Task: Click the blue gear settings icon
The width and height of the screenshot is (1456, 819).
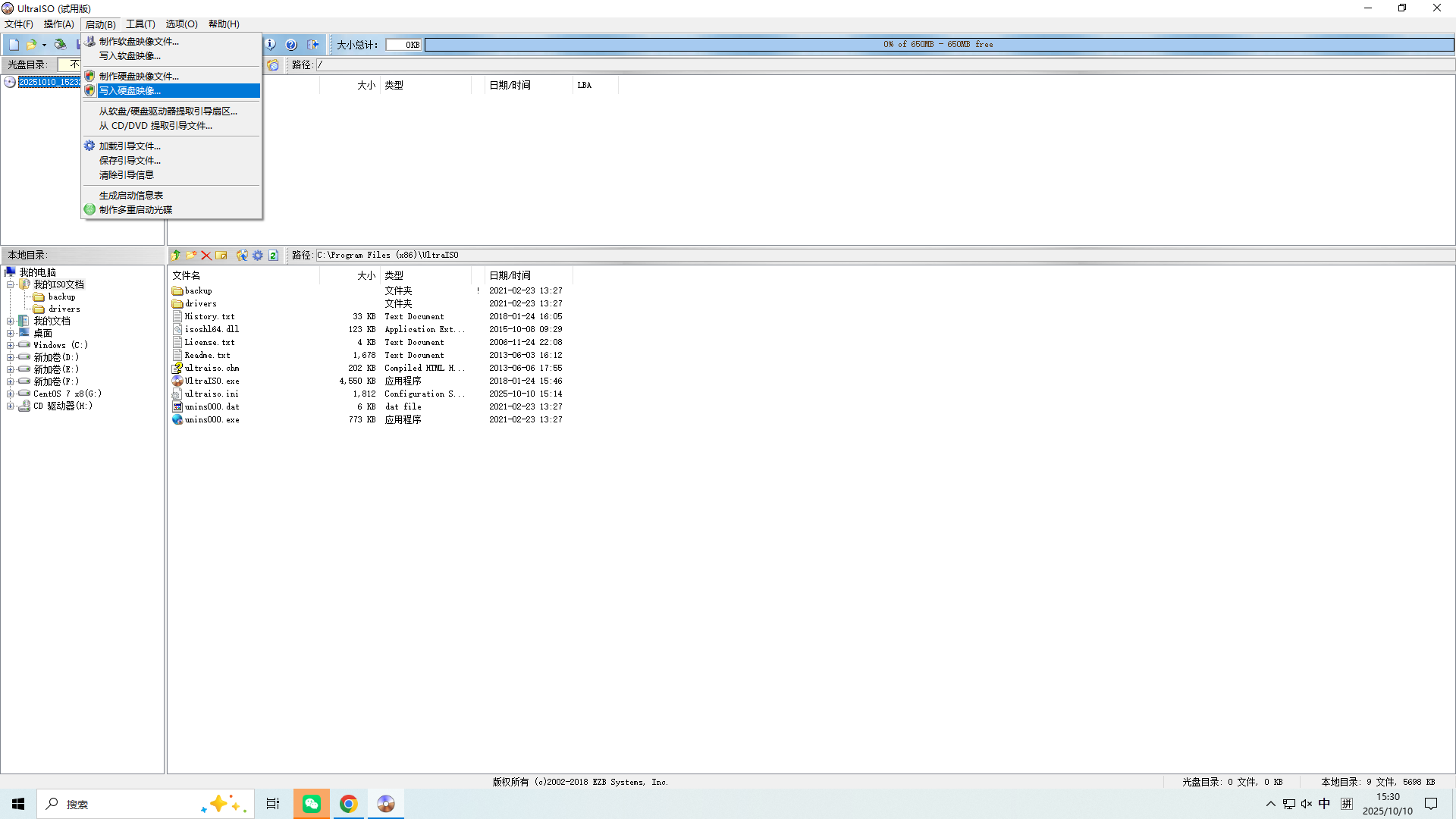Action: (258, 256)
